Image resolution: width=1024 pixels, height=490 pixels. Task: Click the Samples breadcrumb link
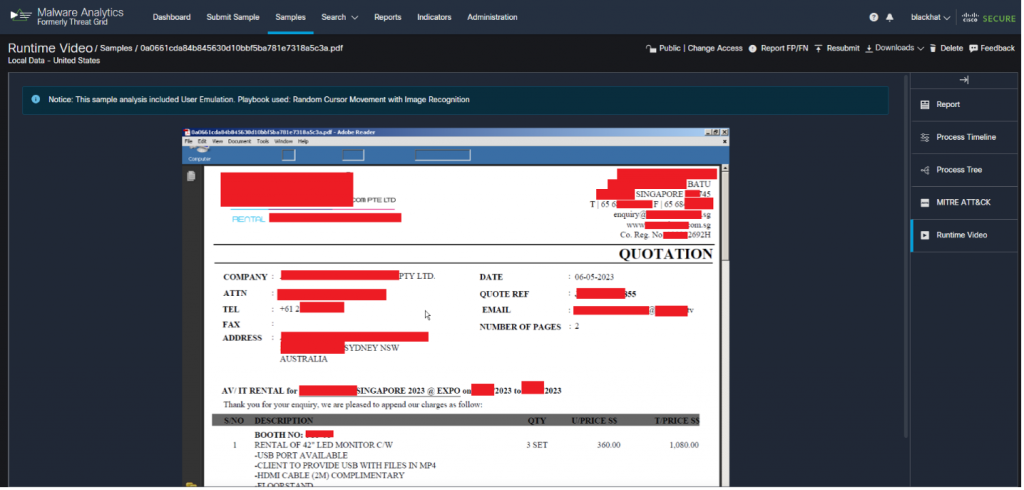tap(119, 48)
